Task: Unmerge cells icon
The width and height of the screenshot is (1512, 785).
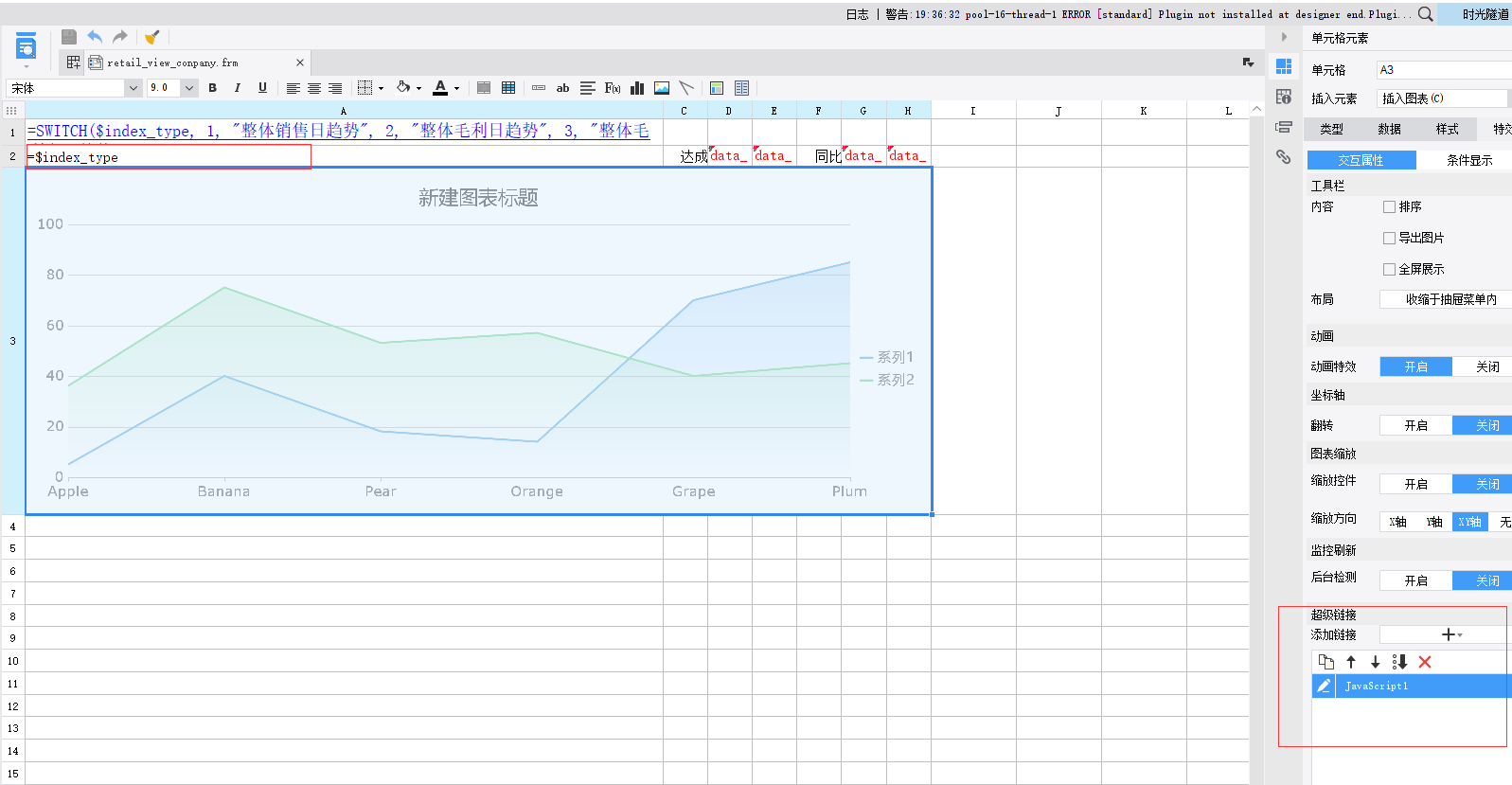Action: pyautogui.click(x=508, y=88)
